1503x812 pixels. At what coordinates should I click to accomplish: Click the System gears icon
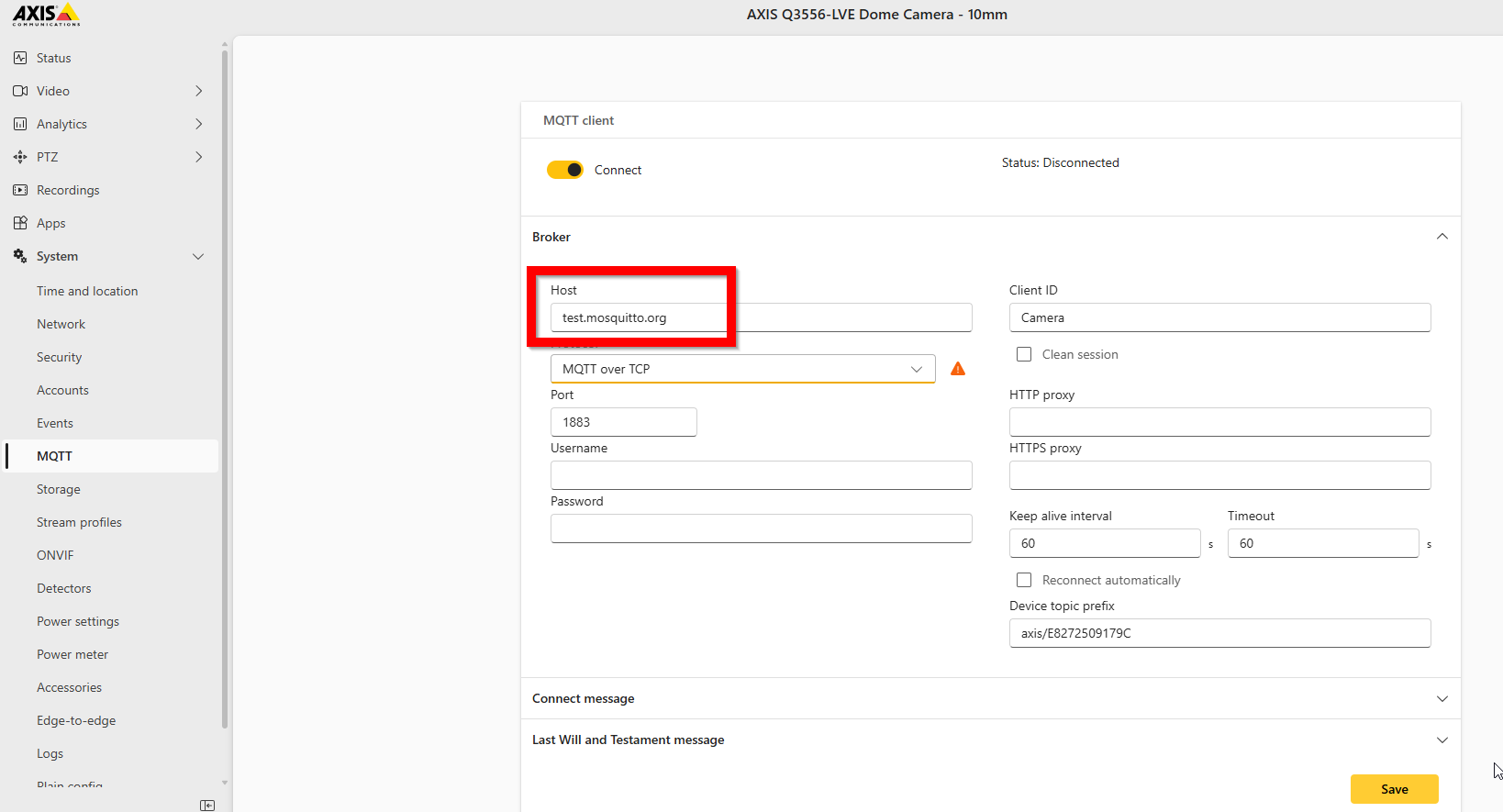coord(20,256)
